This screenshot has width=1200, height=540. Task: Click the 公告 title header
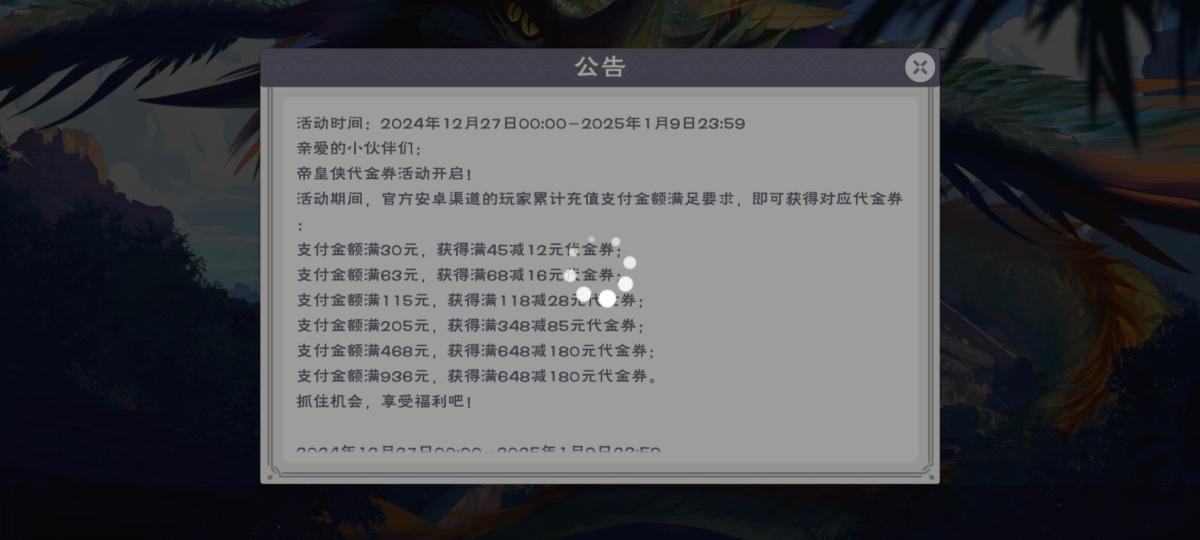click(600, 67)
